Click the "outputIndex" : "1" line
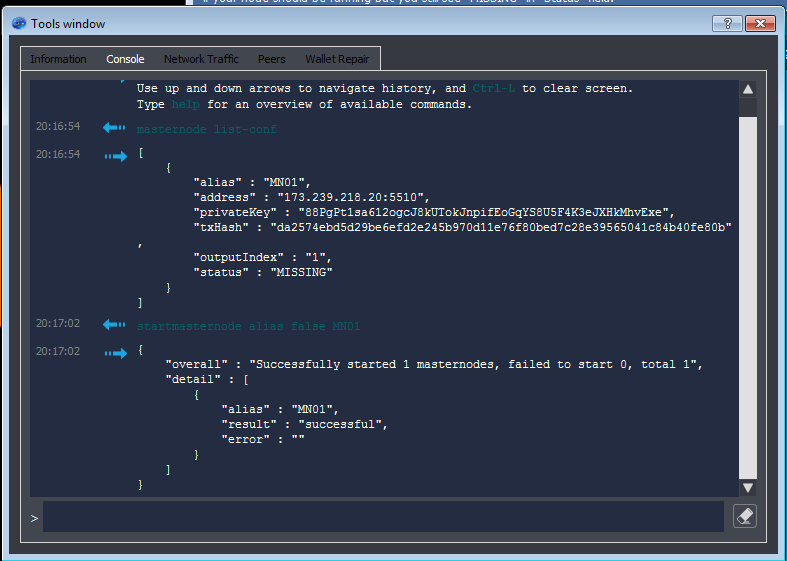 pyautogui.click(x=263, y=257)
